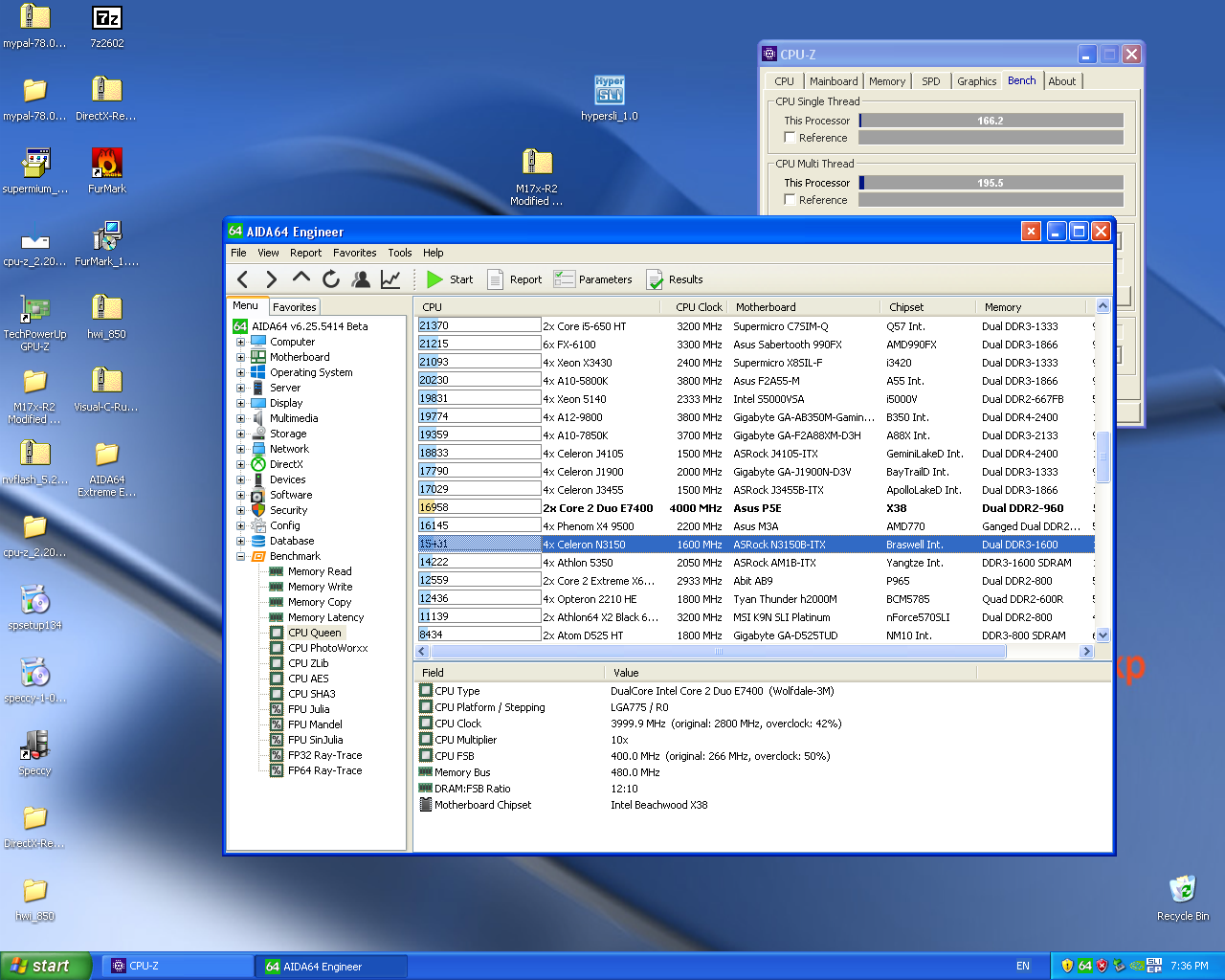The height and width of the screenshot is (980, 1225).
Task: Click the Forward arrow in AIDA64 toolbar
Action: point(272,279)
